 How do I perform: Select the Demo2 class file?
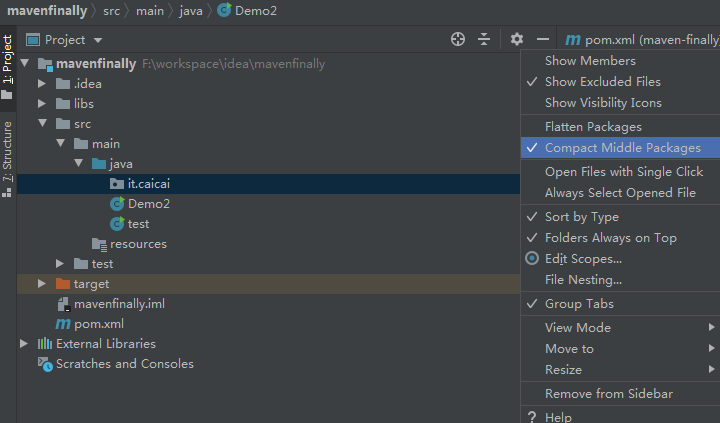click(x=148, y=204)
